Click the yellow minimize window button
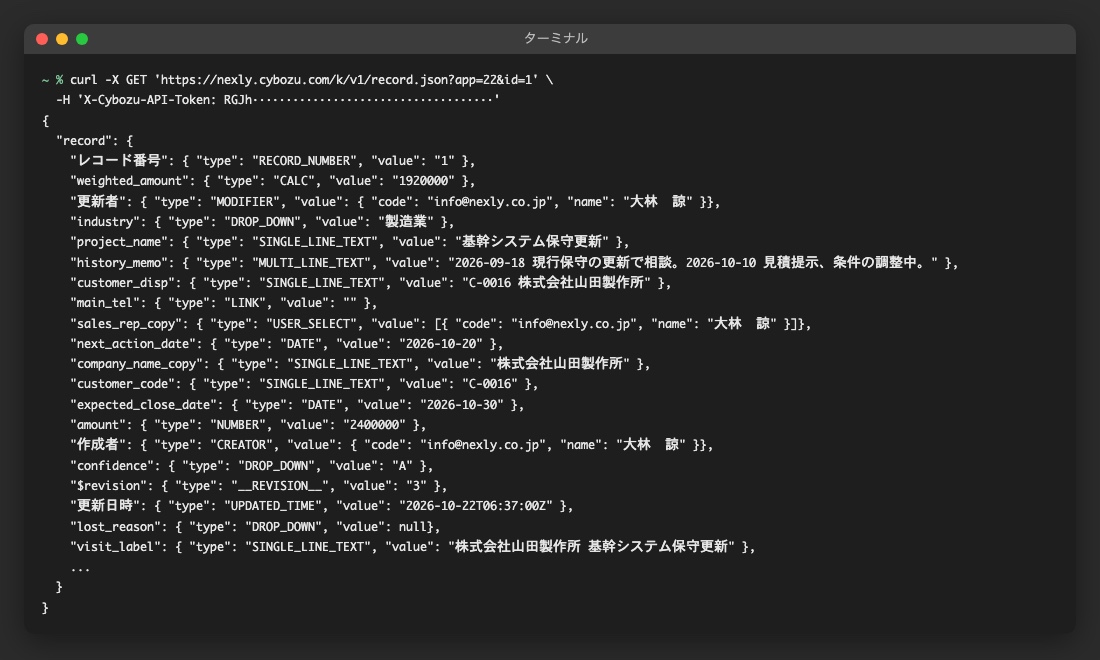 [62, 39]
